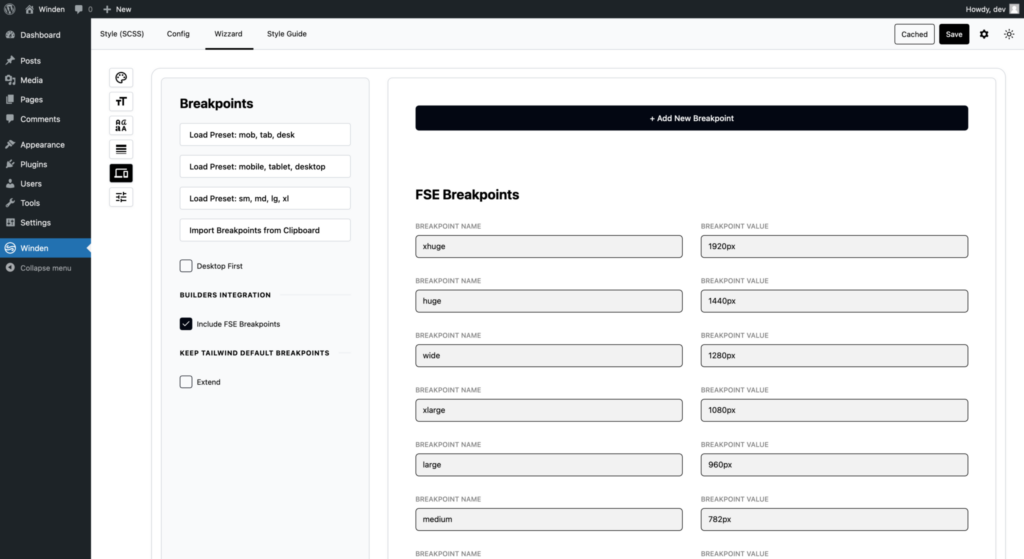The height and width of the screenshot is (559, 1024).
Task: Select the breakpoints devices wizard section
Action: coord(121,173)
